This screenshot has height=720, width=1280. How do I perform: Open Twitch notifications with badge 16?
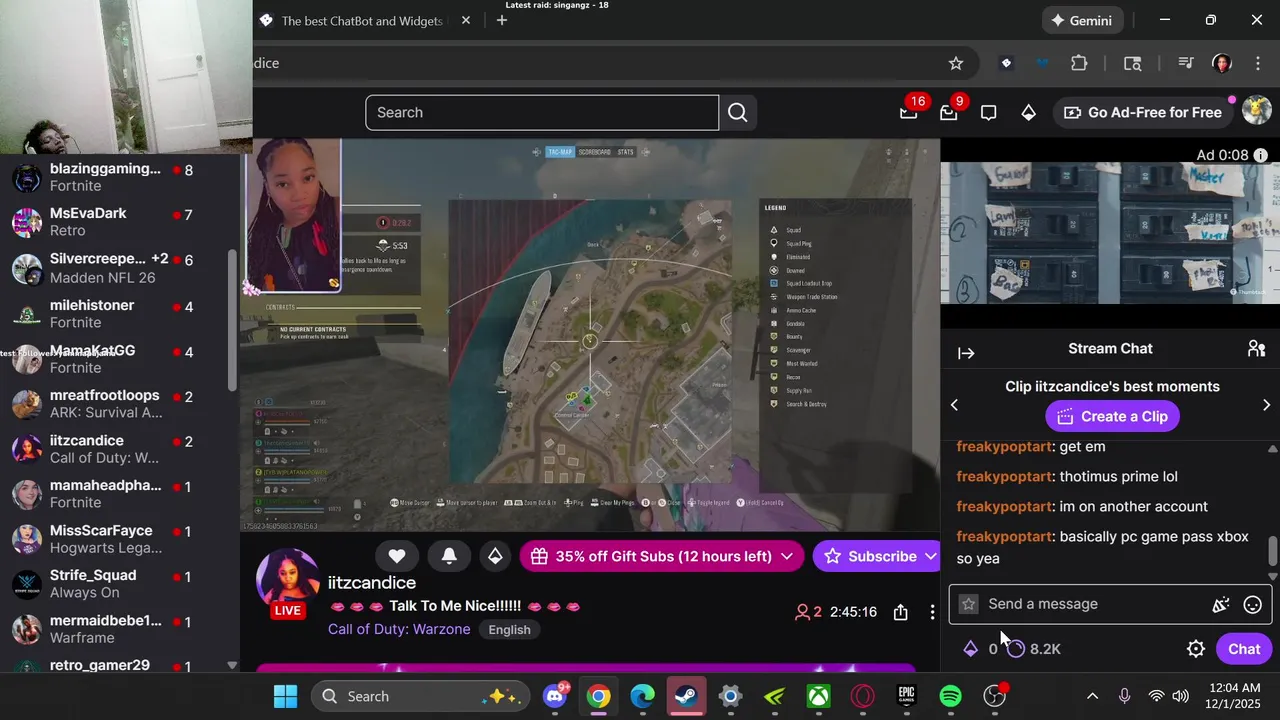pyautogui.click(x=908, y=112)
